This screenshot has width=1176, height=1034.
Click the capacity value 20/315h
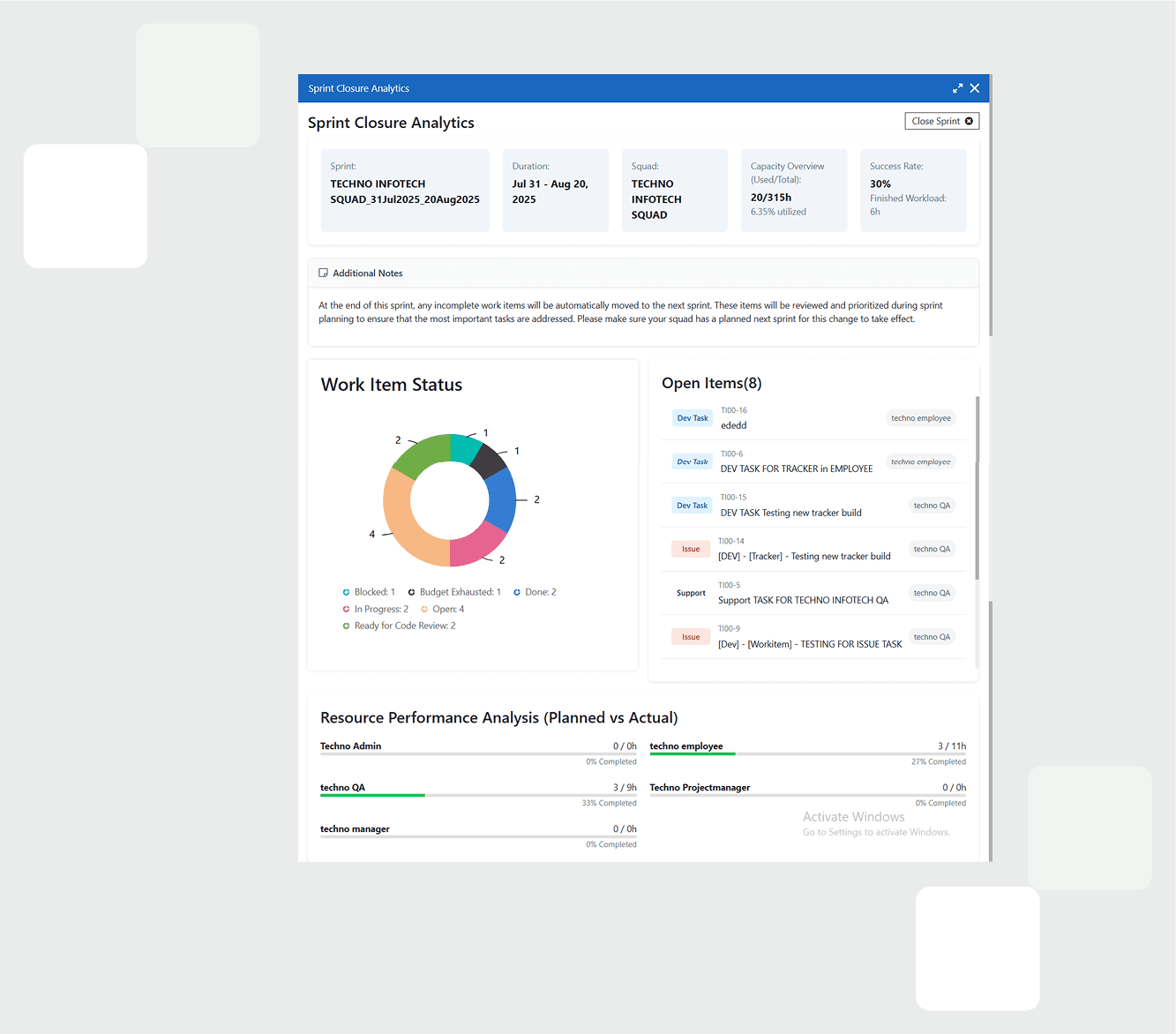click(x=771, y=198)
